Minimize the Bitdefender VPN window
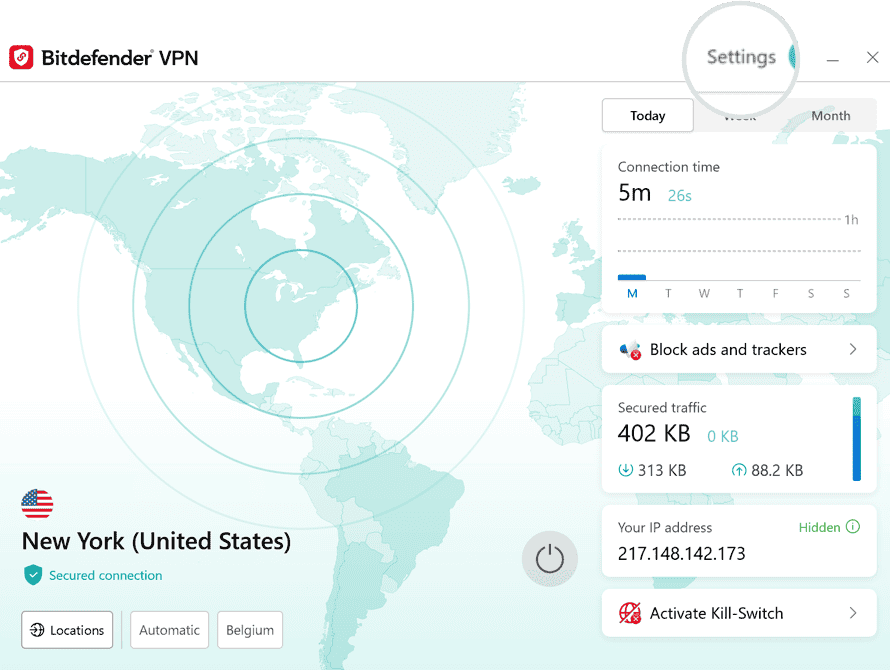890x670 pixels. (x=832, y=59)
